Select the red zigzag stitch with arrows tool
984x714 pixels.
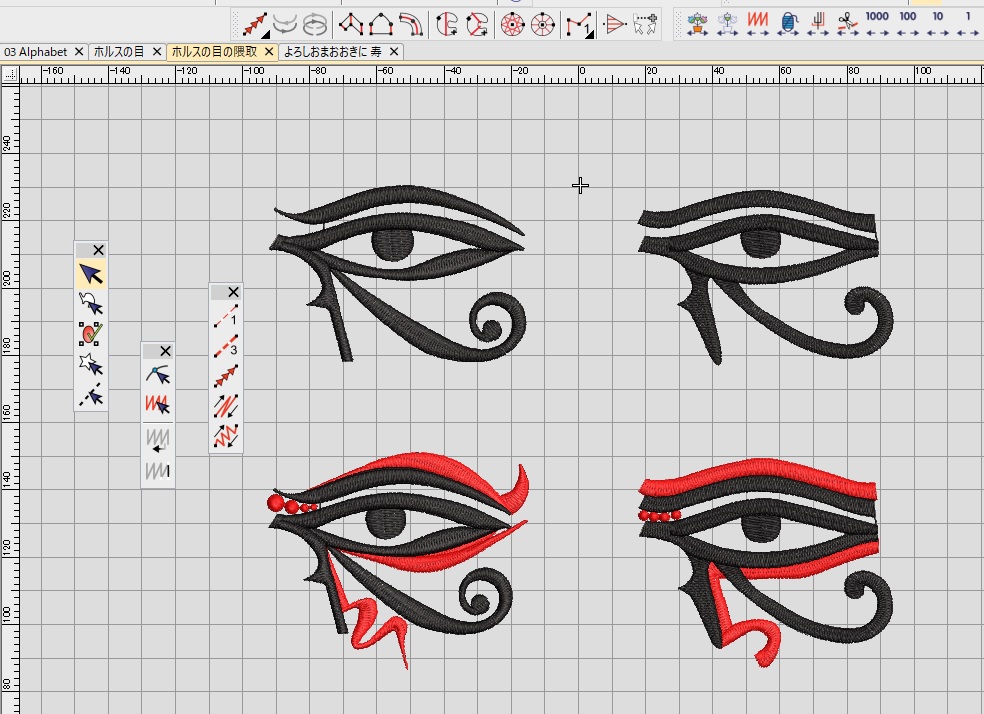click(226, 436)
